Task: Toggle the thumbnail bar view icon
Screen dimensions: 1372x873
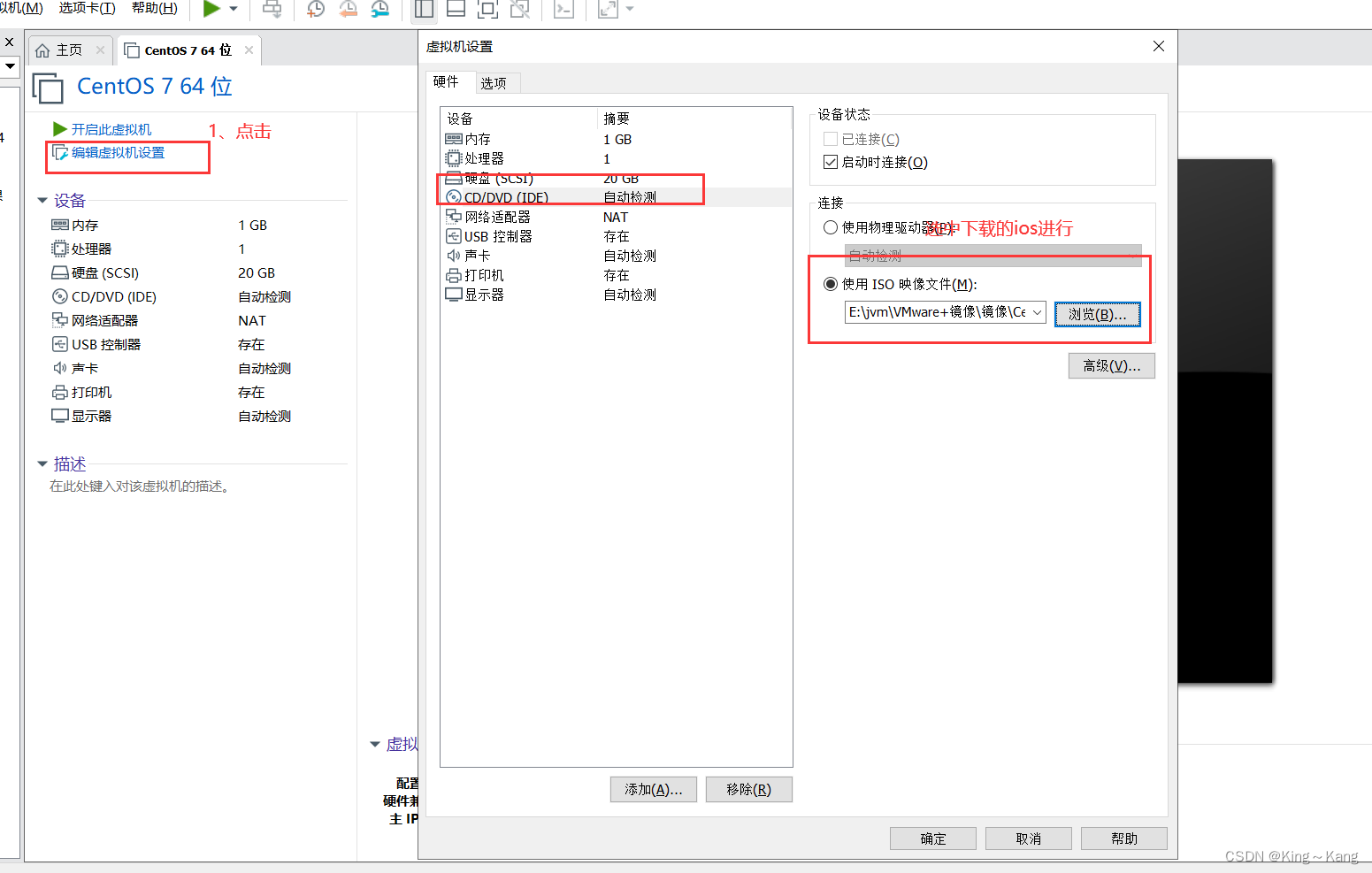Action: (x=456, y=9)
